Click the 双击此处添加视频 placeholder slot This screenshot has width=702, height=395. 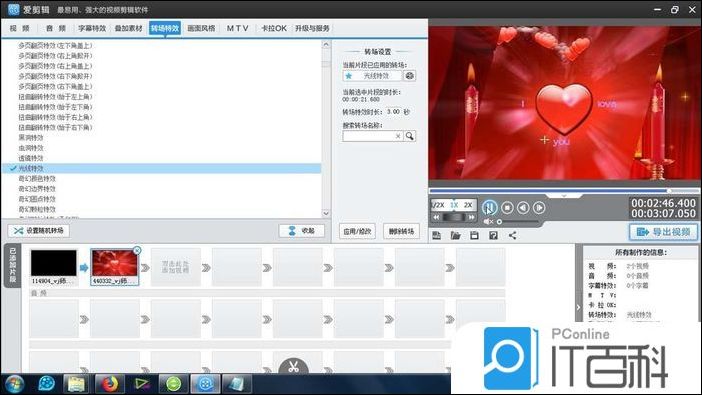pyautogui.click(x=176, y=267)
